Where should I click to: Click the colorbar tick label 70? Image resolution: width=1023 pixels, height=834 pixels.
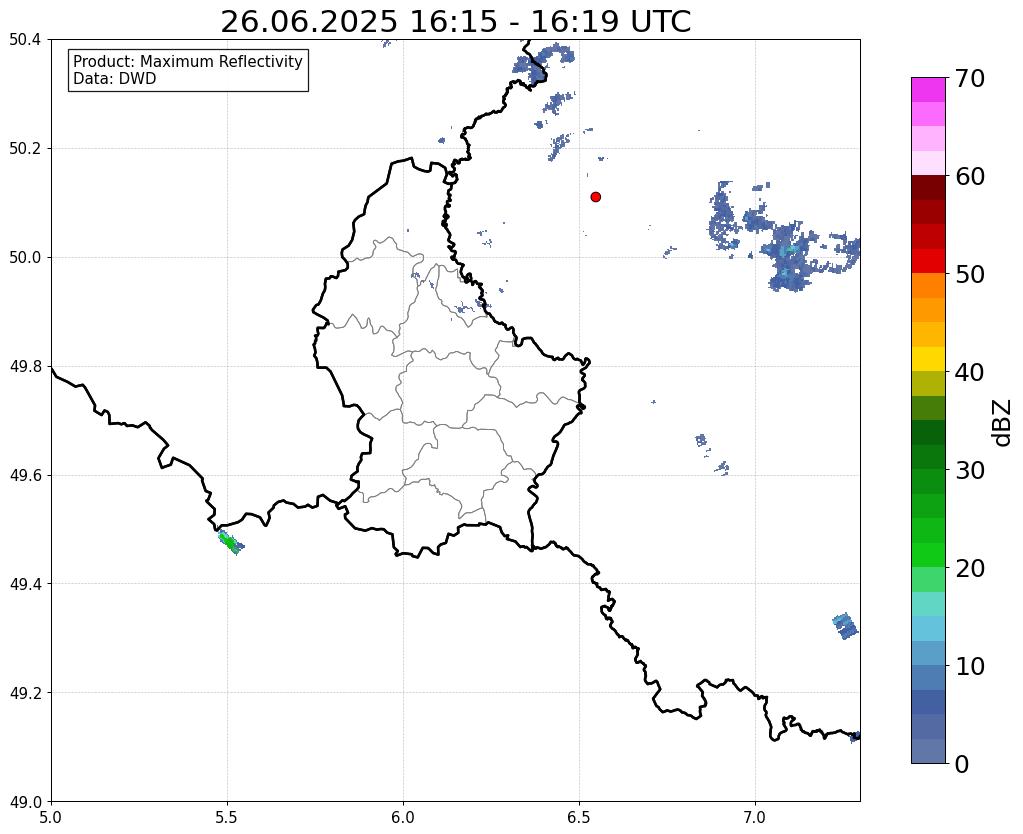(x=970, y=78)
